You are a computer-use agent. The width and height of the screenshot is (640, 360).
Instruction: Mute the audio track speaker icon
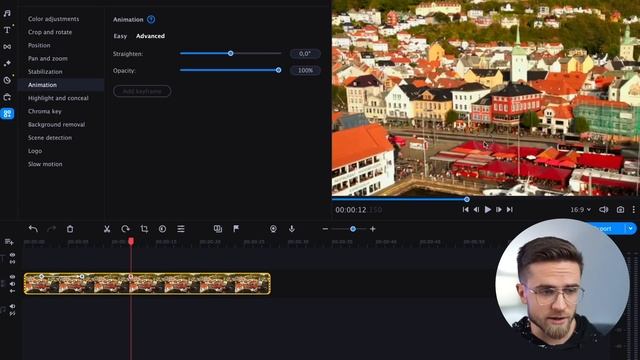(12, 306)
